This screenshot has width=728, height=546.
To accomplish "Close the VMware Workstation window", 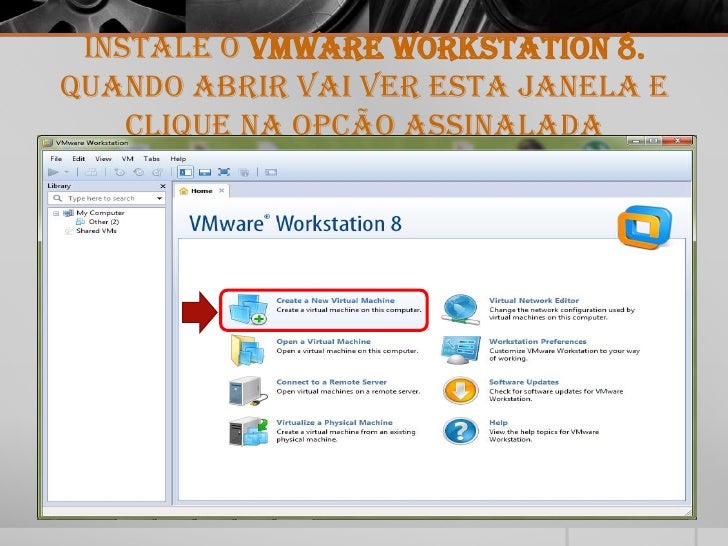I will [677, 140].
